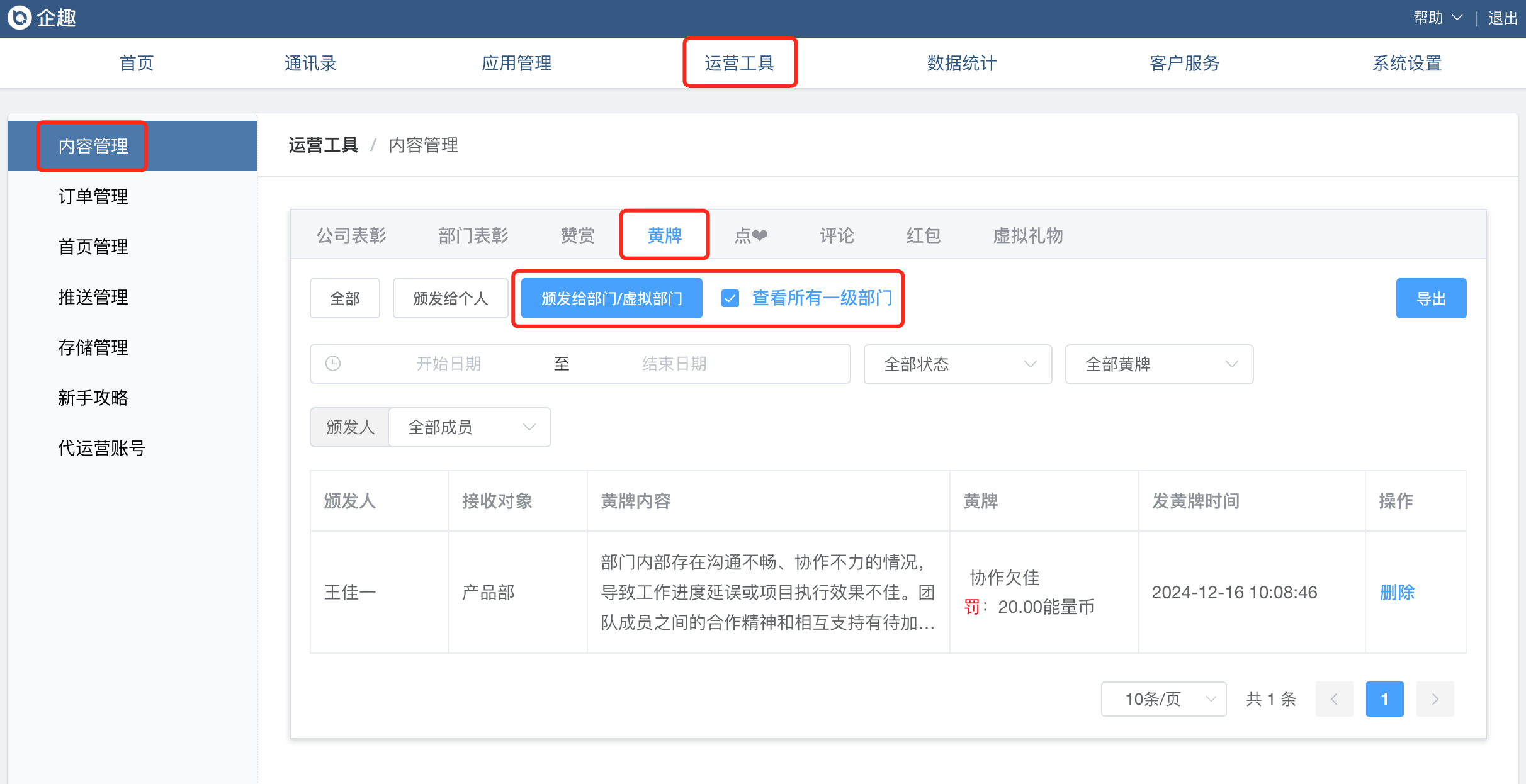1526x784 pixels.
Task: Click the chevron next to 帮助
Action: click(x=1457, y=18)
